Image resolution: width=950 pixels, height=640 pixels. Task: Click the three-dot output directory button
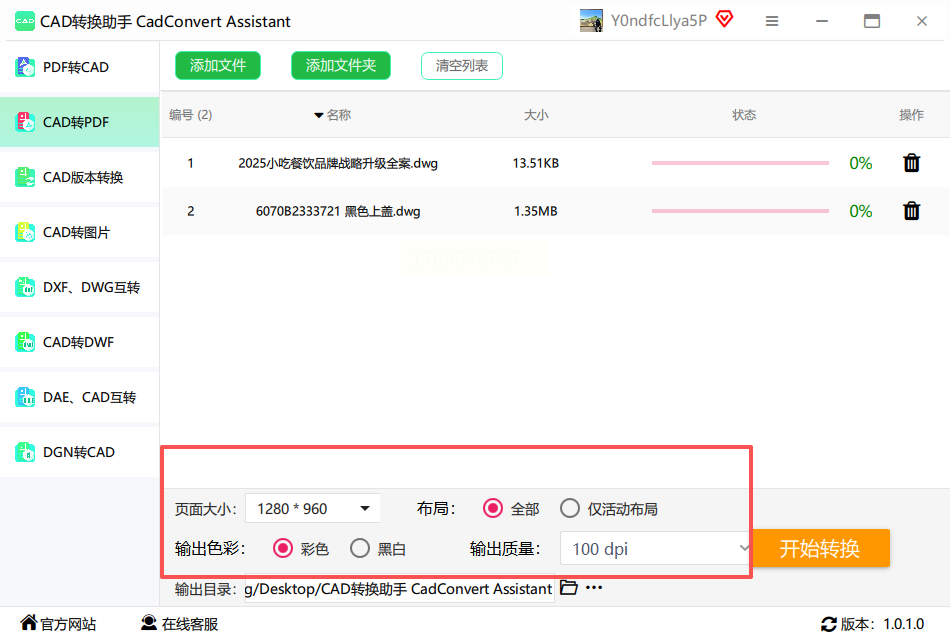[x=594, y=588]
